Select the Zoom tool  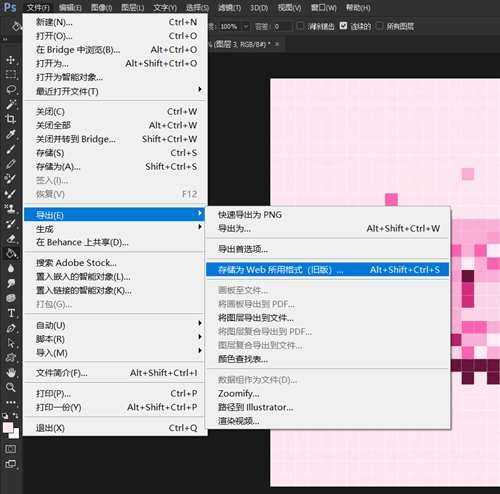[11, 387]
